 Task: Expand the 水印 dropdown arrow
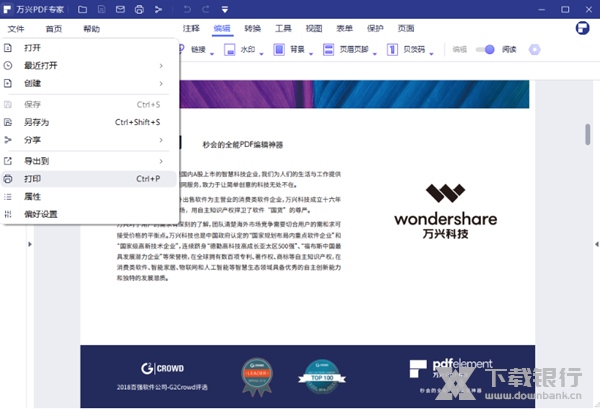click(x=261, y=54)
